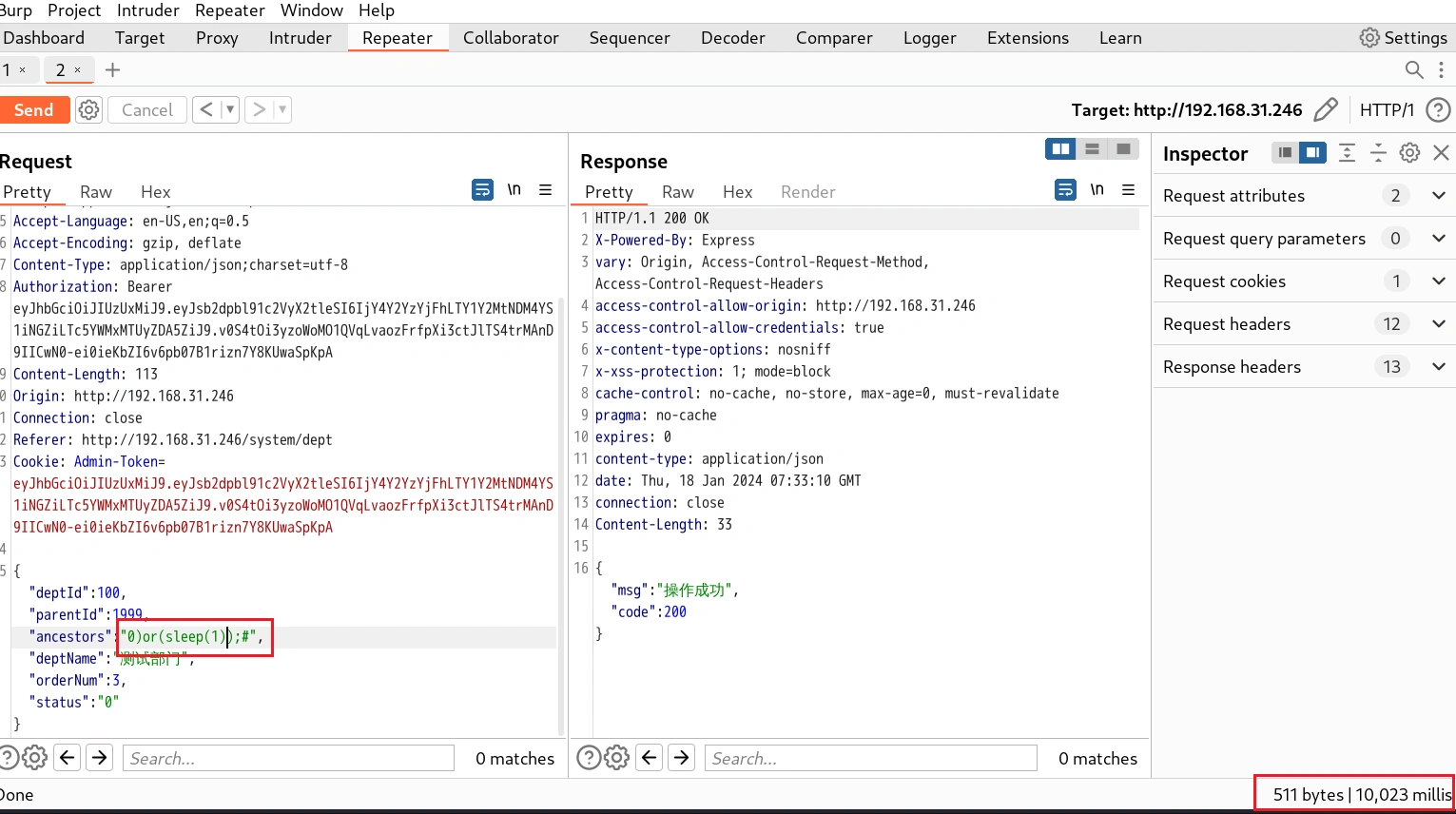1456x814 pixels.
Task: Click the search magnifier in tab bar
Action: point(1414,70)
